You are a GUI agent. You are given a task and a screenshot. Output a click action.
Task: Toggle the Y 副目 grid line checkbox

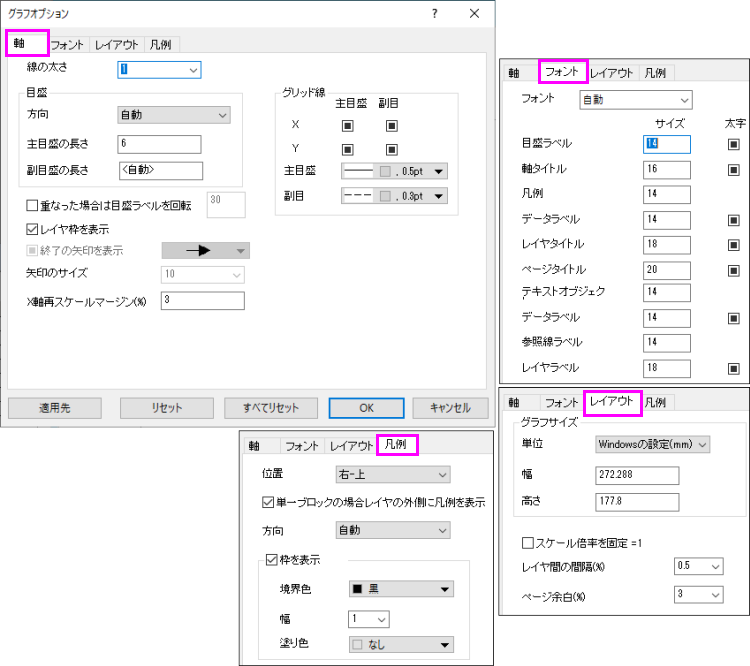tap(392, 150)
